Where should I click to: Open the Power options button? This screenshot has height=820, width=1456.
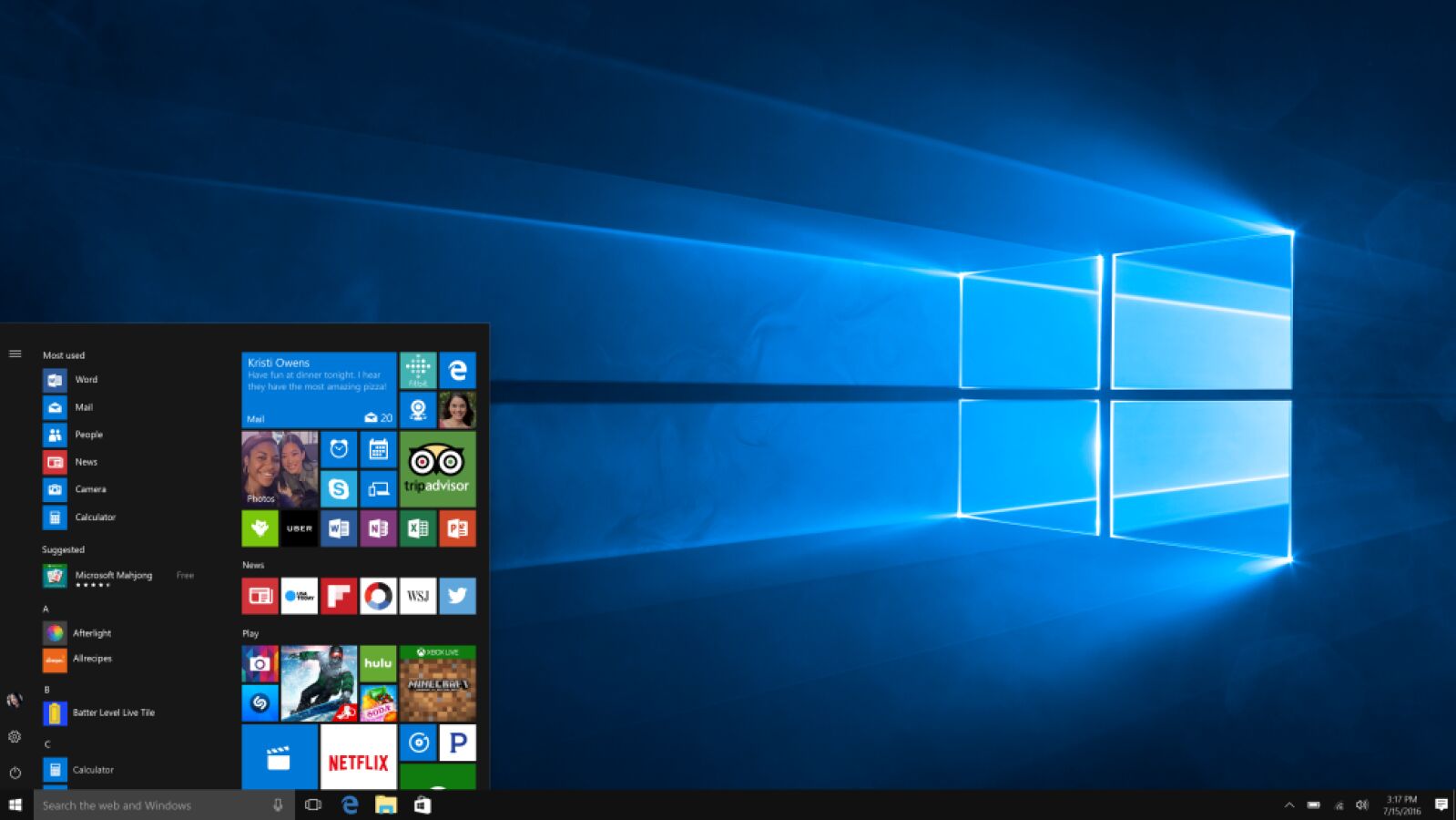(x=15, y=773)
